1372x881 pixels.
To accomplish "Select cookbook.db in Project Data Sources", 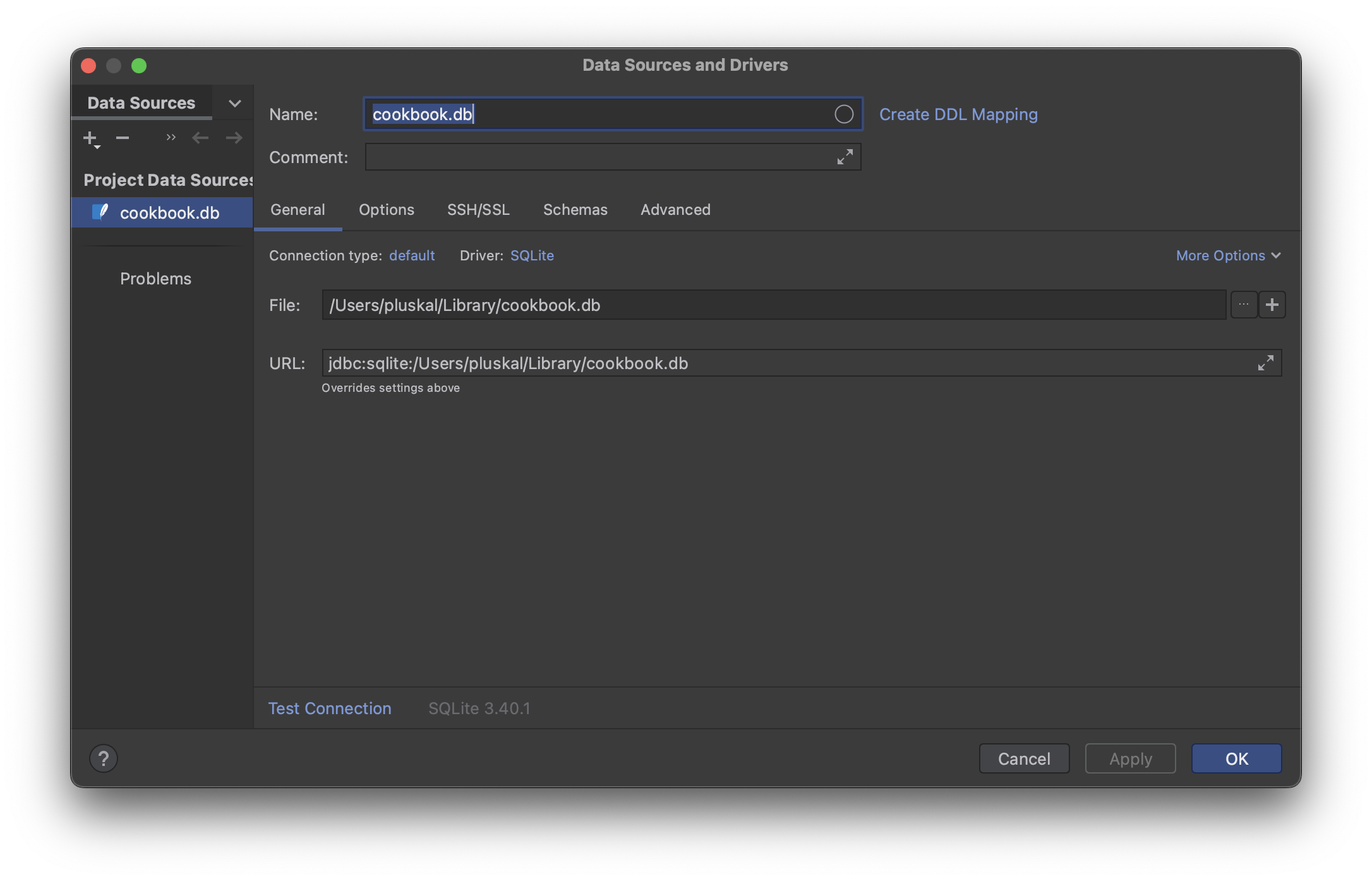I will click(x=162, y=212).
